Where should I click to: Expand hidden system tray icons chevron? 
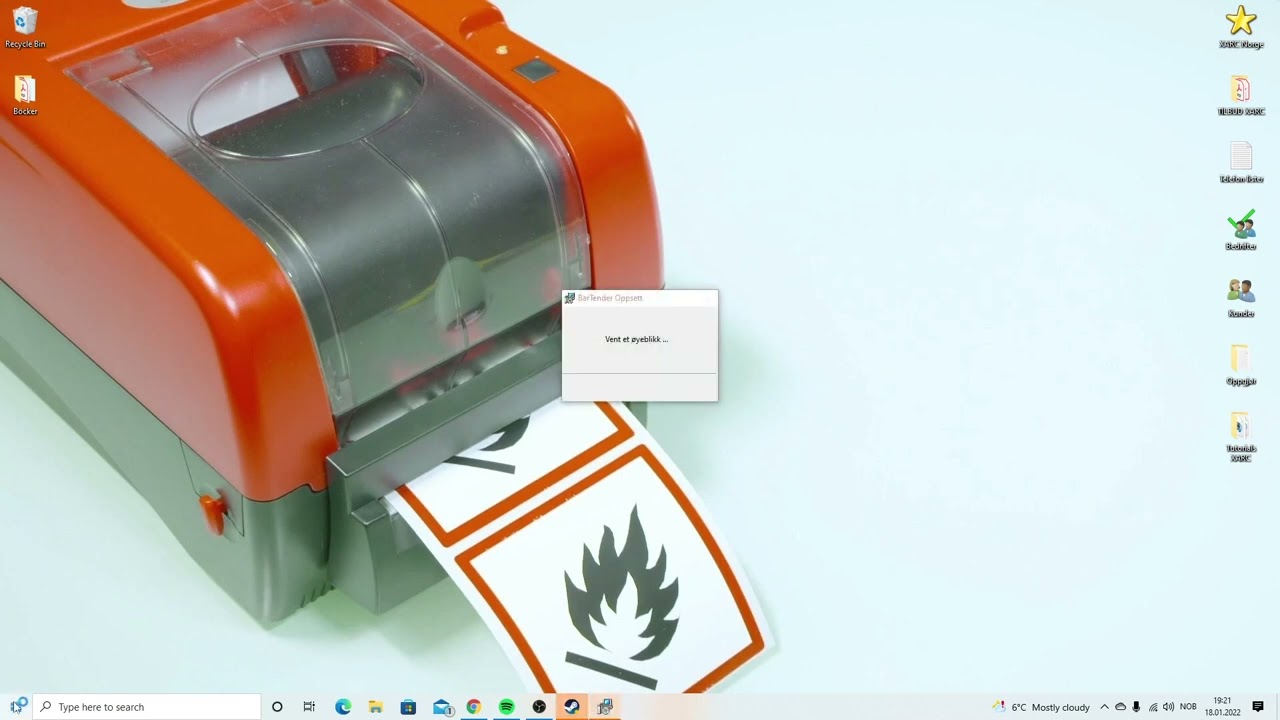coord(1104,707)
